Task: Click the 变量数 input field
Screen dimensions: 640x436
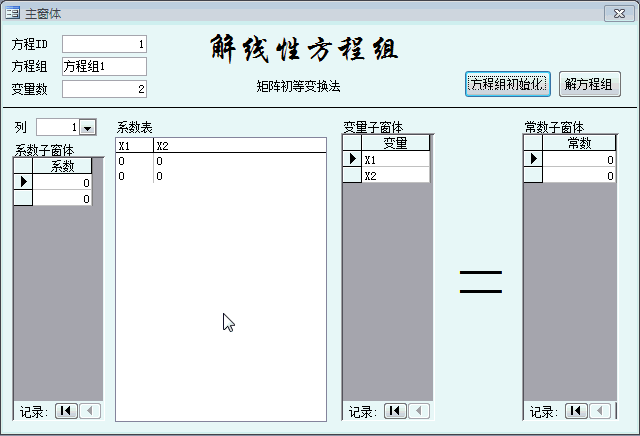Action: pos(104,89)
